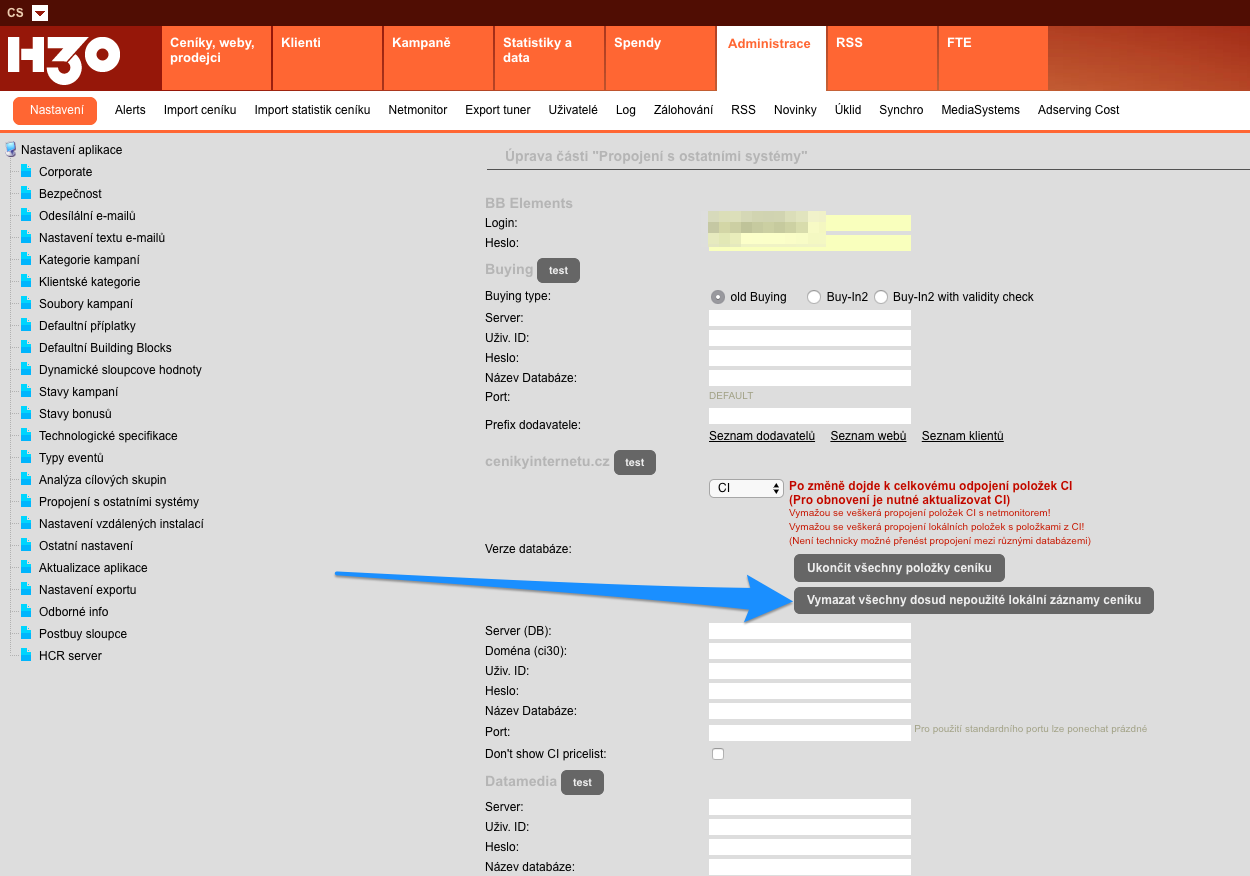Open the Seznam dodavatelů link
The width and height of the screenshot is (1250, 876).
pyautogui.click(x=761, y=436)
